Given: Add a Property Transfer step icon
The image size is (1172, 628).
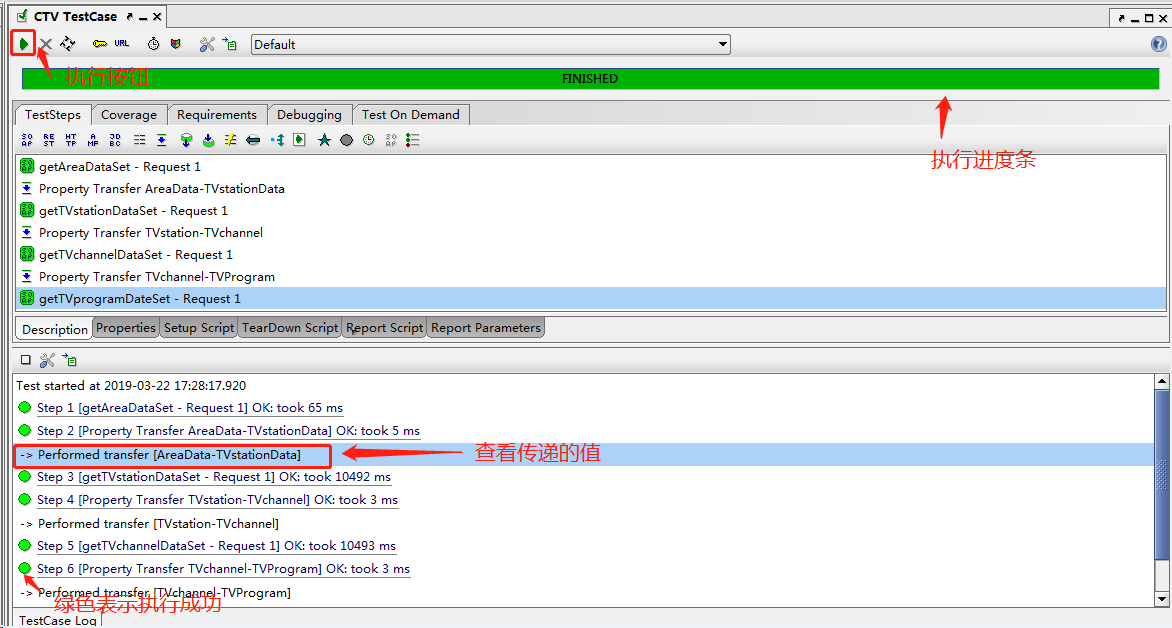Looking at the screenshot, I should pyautogui.click(x=161, y=140).
